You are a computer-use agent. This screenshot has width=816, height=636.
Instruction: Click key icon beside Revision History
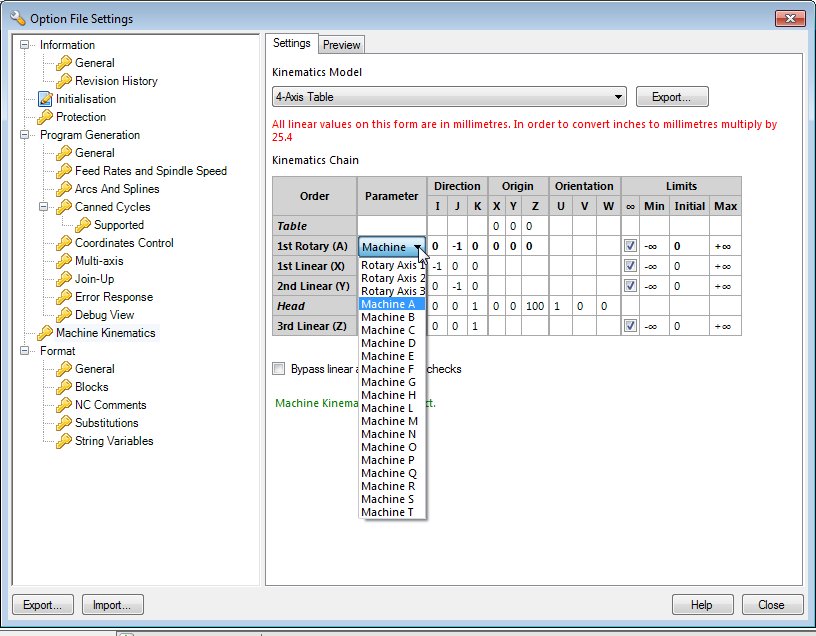(x=64, y=81)
